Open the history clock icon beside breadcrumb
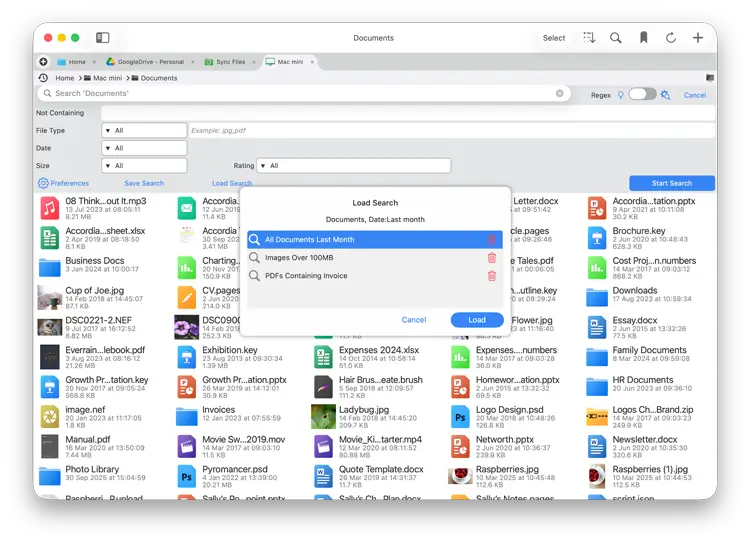 (43, 78)
